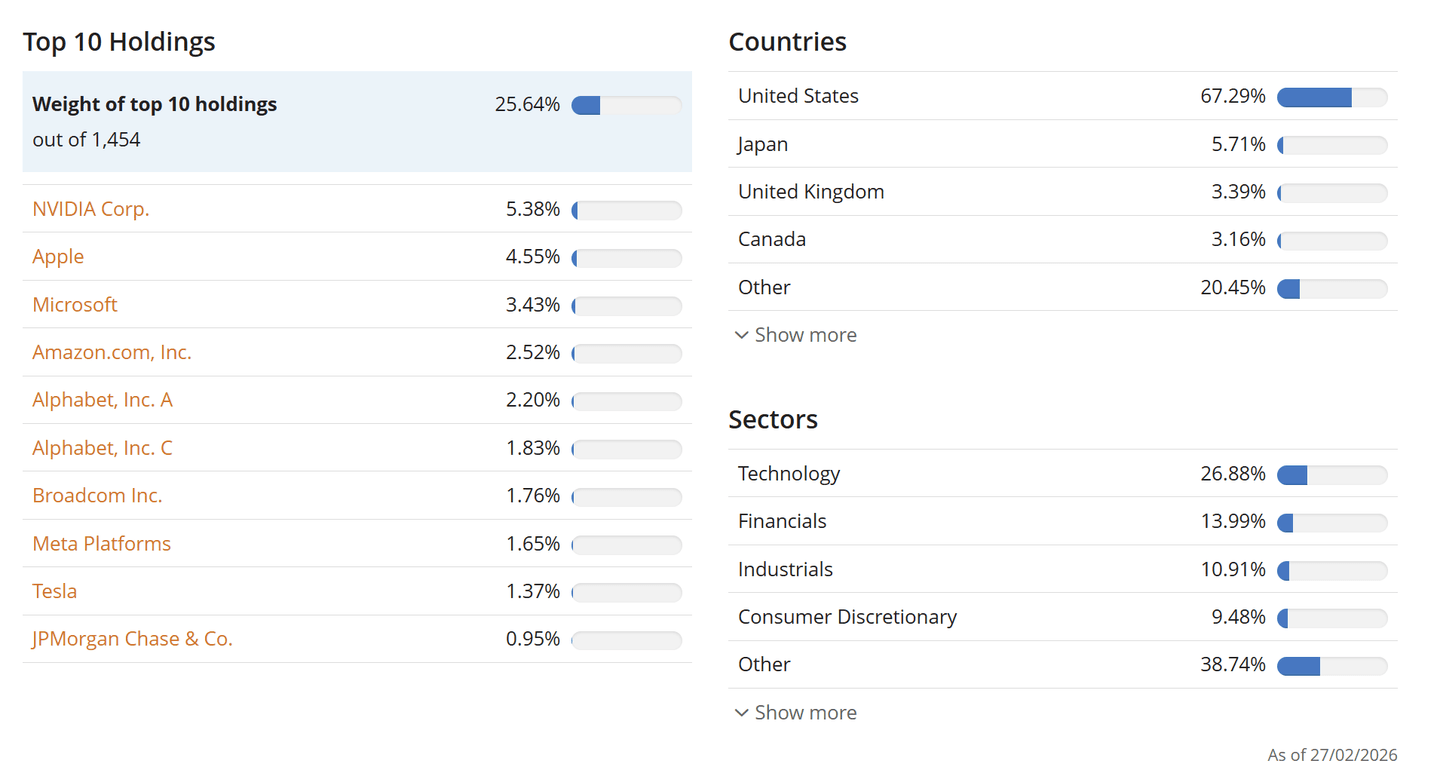
Task: Click the Technology sector percentage bar
Action: [x=1332, y=475]
